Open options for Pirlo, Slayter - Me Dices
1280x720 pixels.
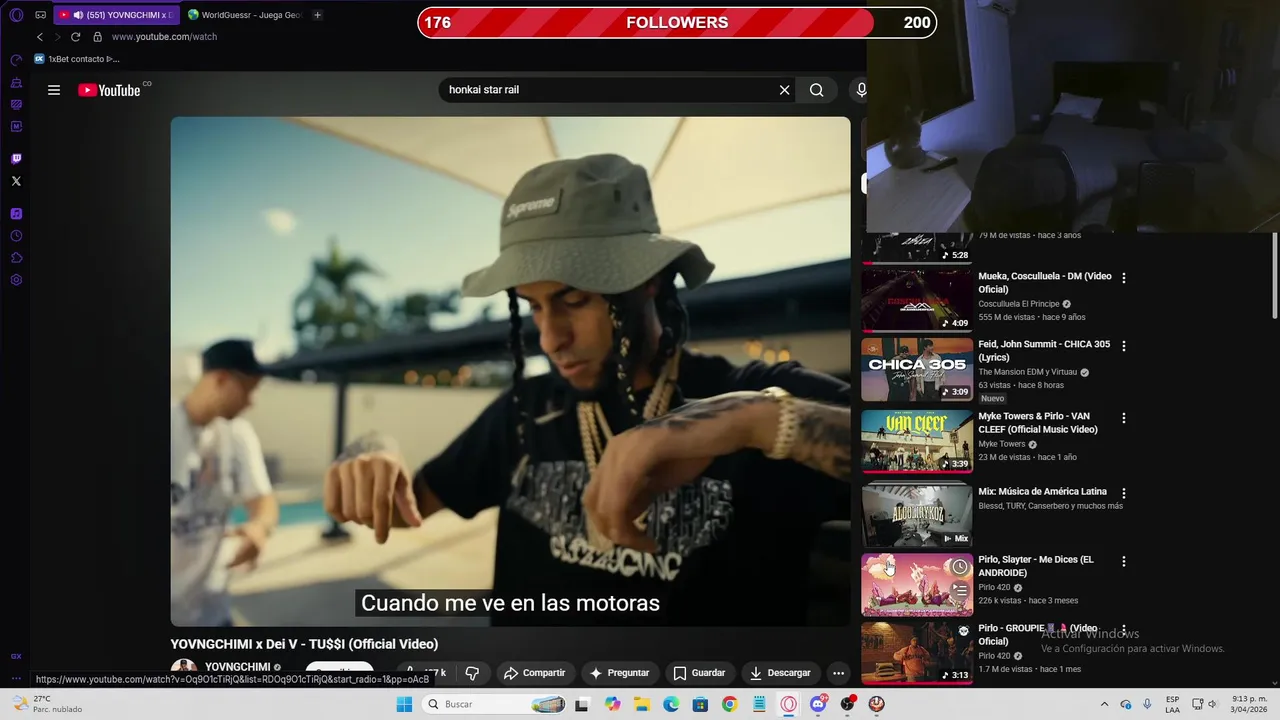1123,561
